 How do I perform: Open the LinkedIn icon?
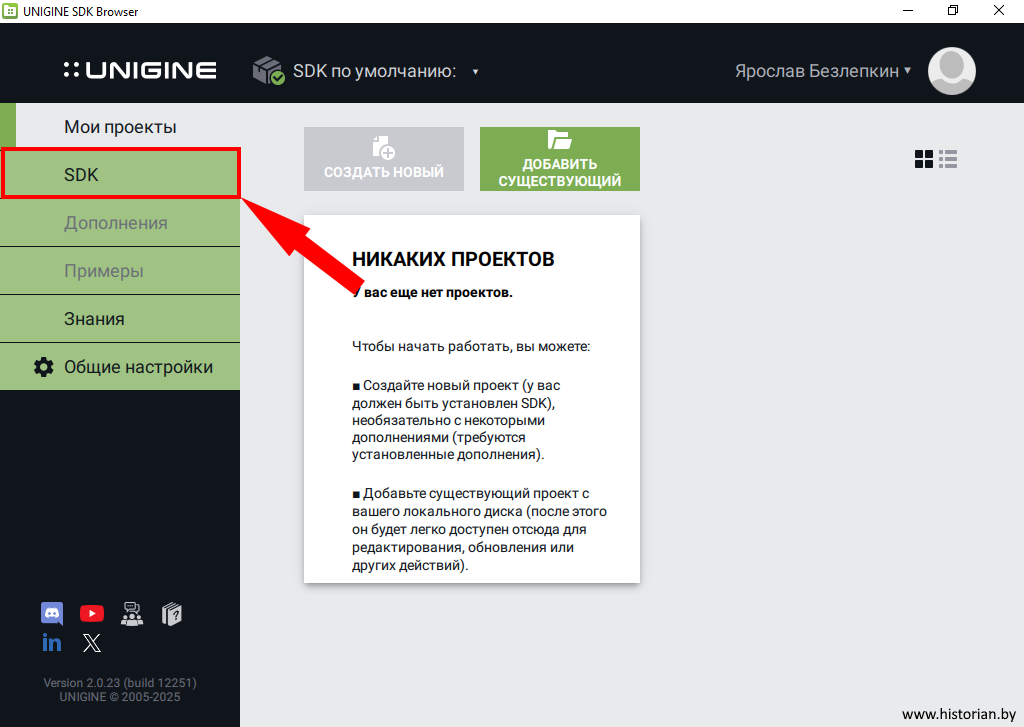52,643
